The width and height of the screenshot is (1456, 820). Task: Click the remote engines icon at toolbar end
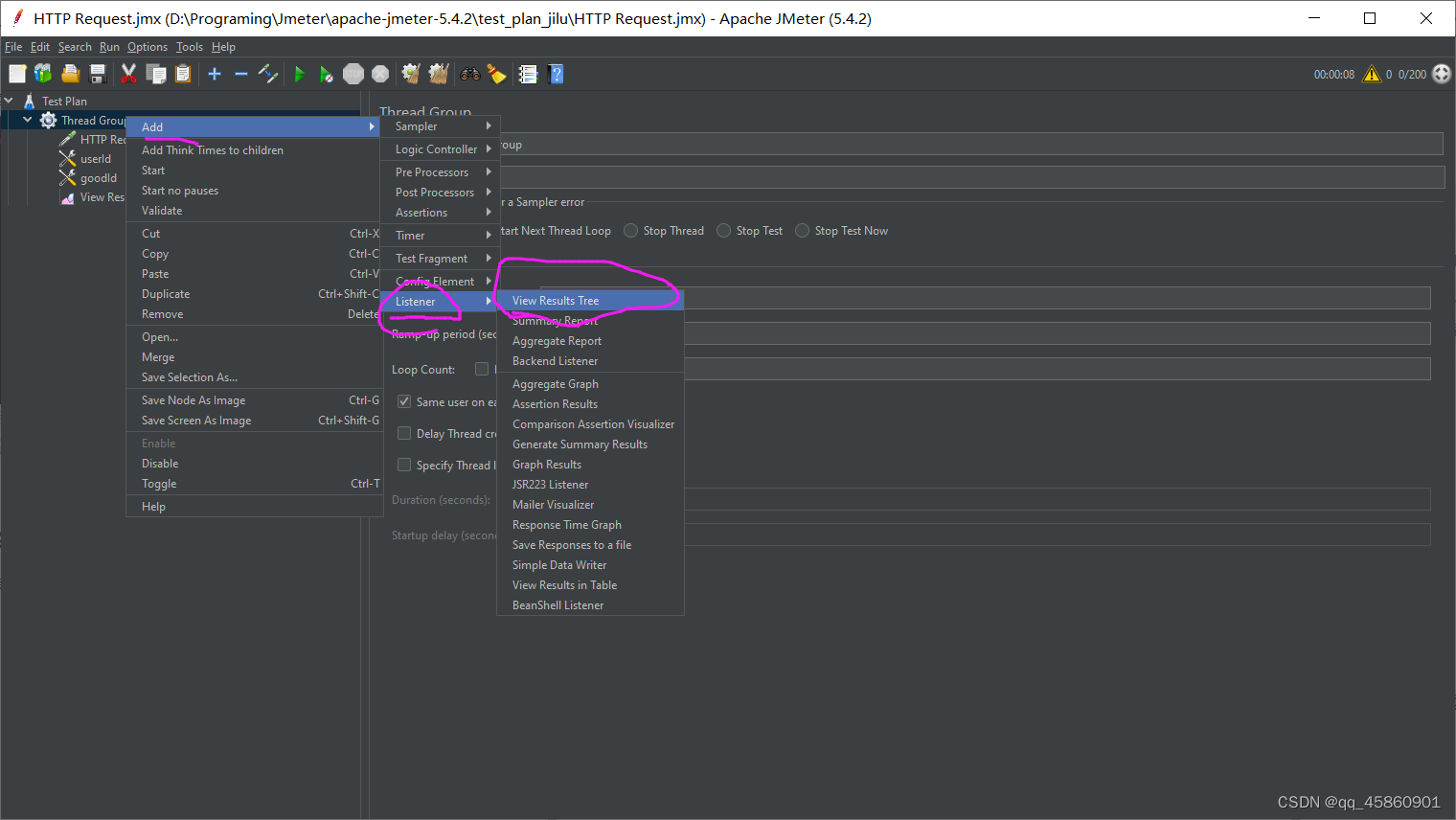[1442, 74]
